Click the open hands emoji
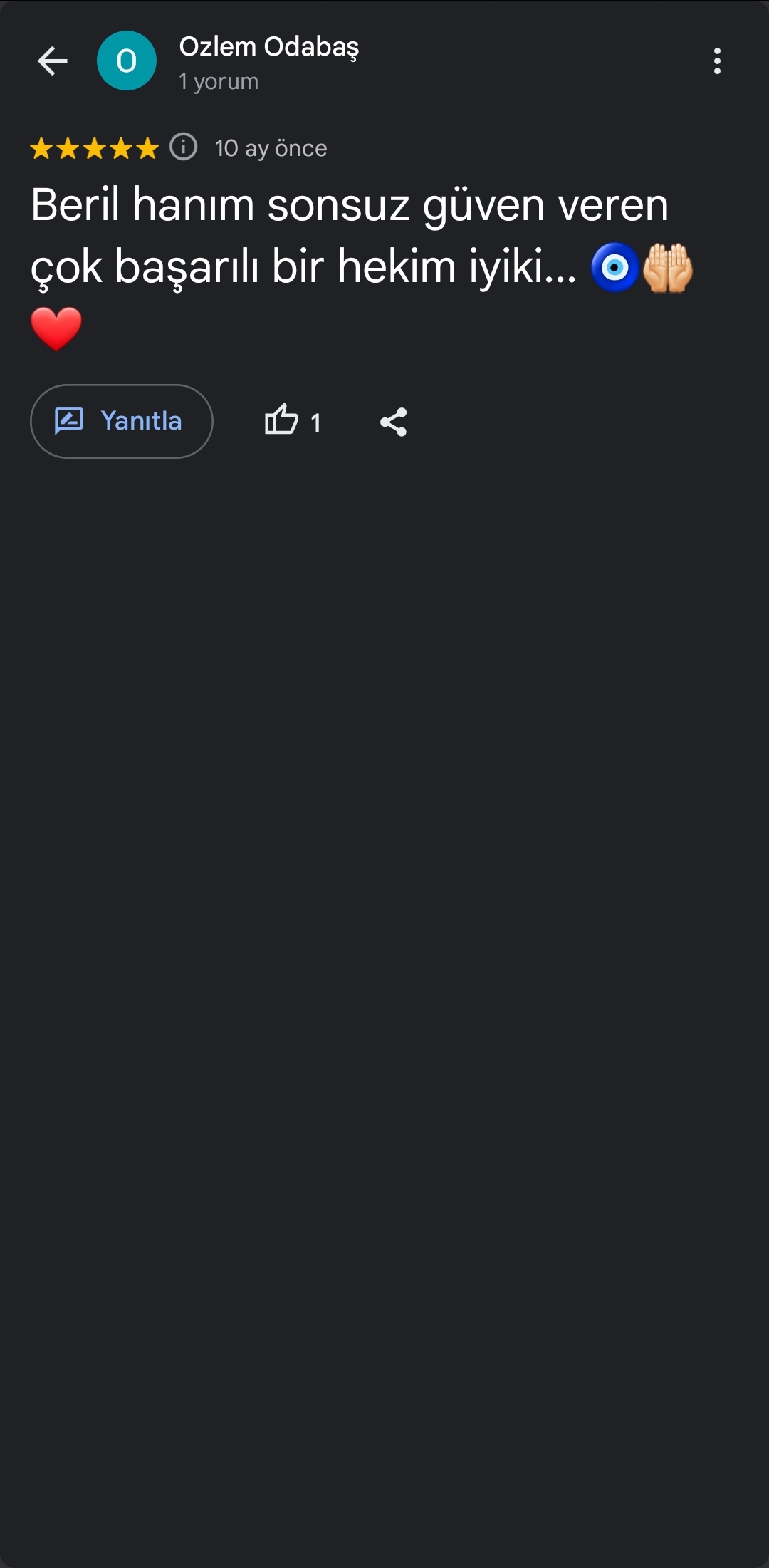 click(x=668, y=268)
